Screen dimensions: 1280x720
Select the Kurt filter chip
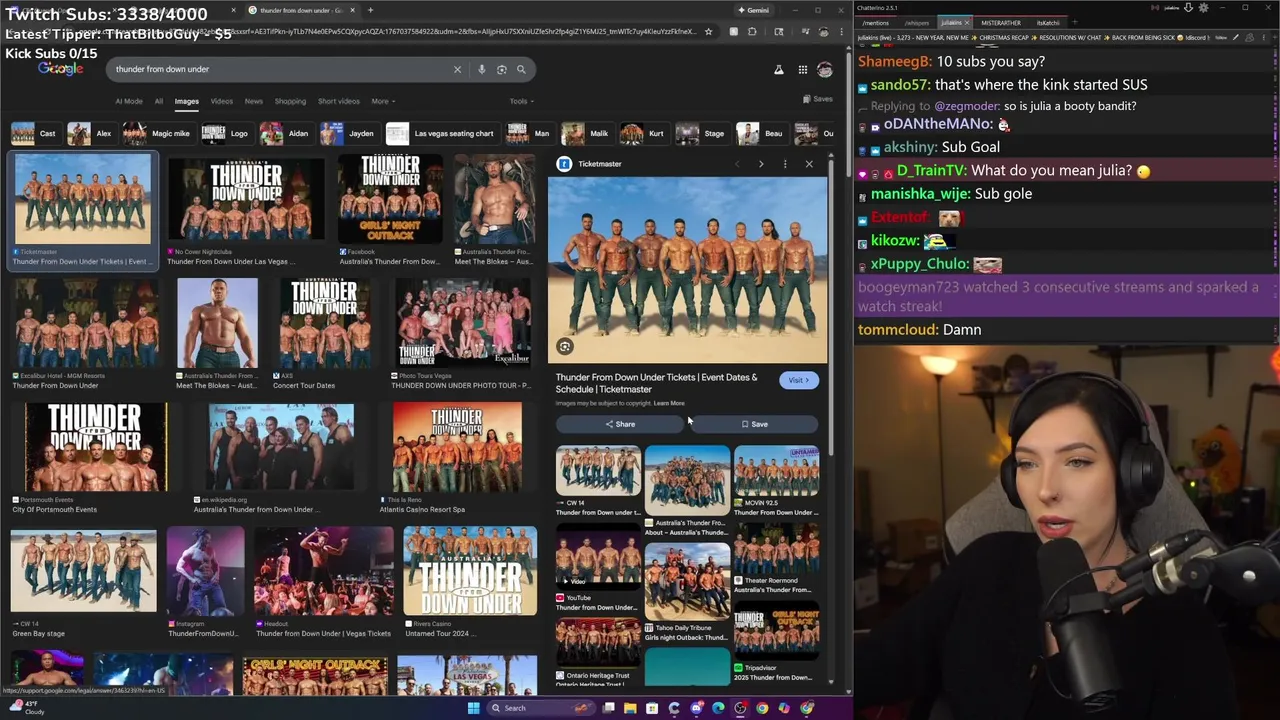(644, 133)
